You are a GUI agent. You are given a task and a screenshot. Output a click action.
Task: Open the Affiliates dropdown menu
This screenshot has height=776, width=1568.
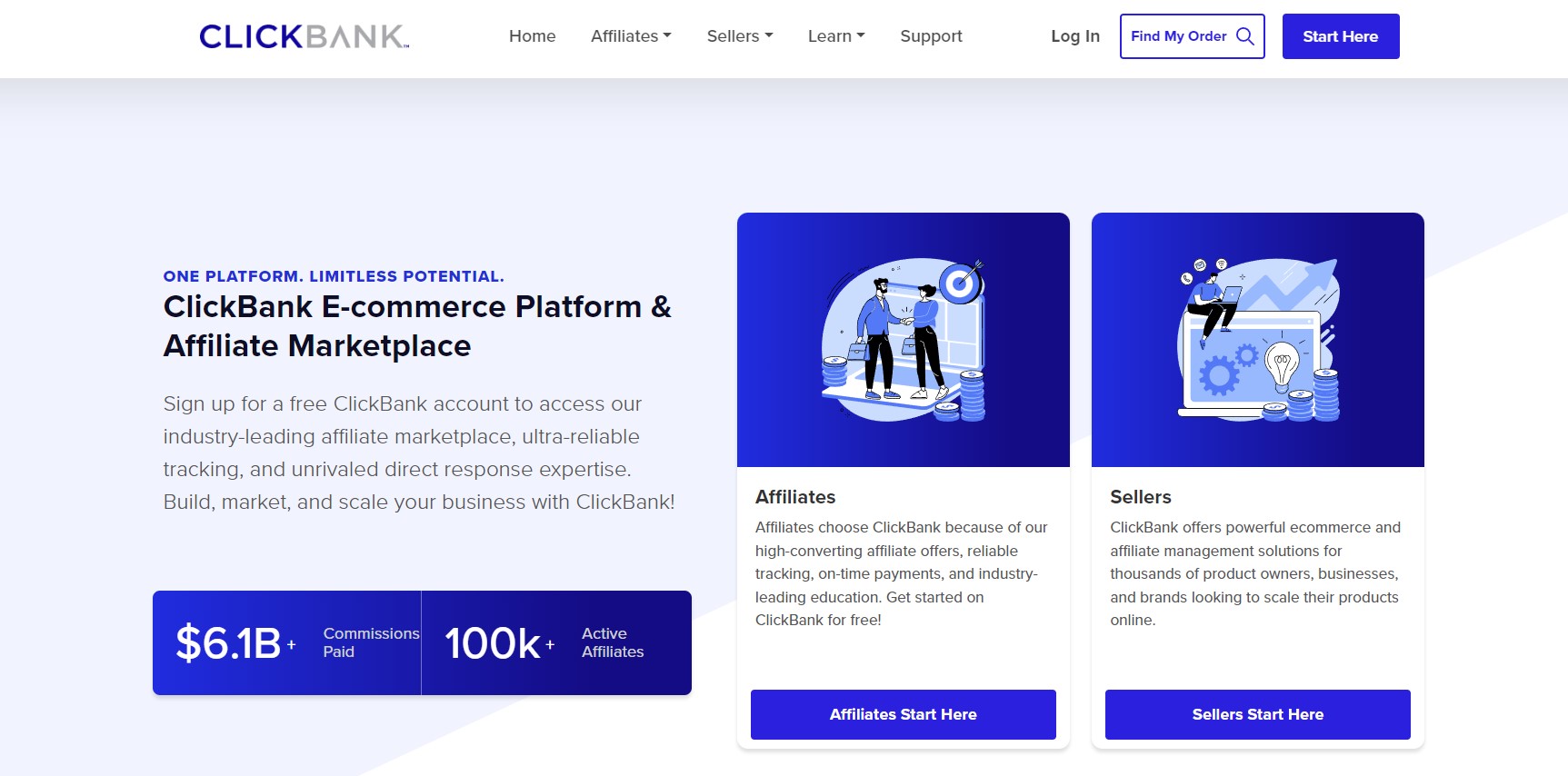pyautogui.click(x=631, y=36)
